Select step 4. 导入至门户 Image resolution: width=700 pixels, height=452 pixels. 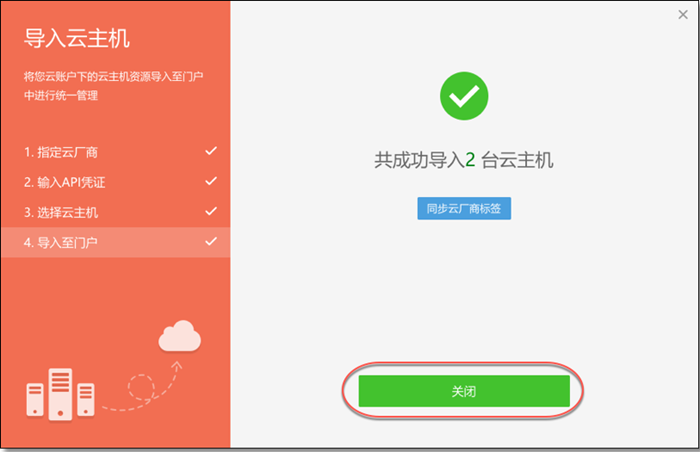pyautogui.click(x=115, y=242)
